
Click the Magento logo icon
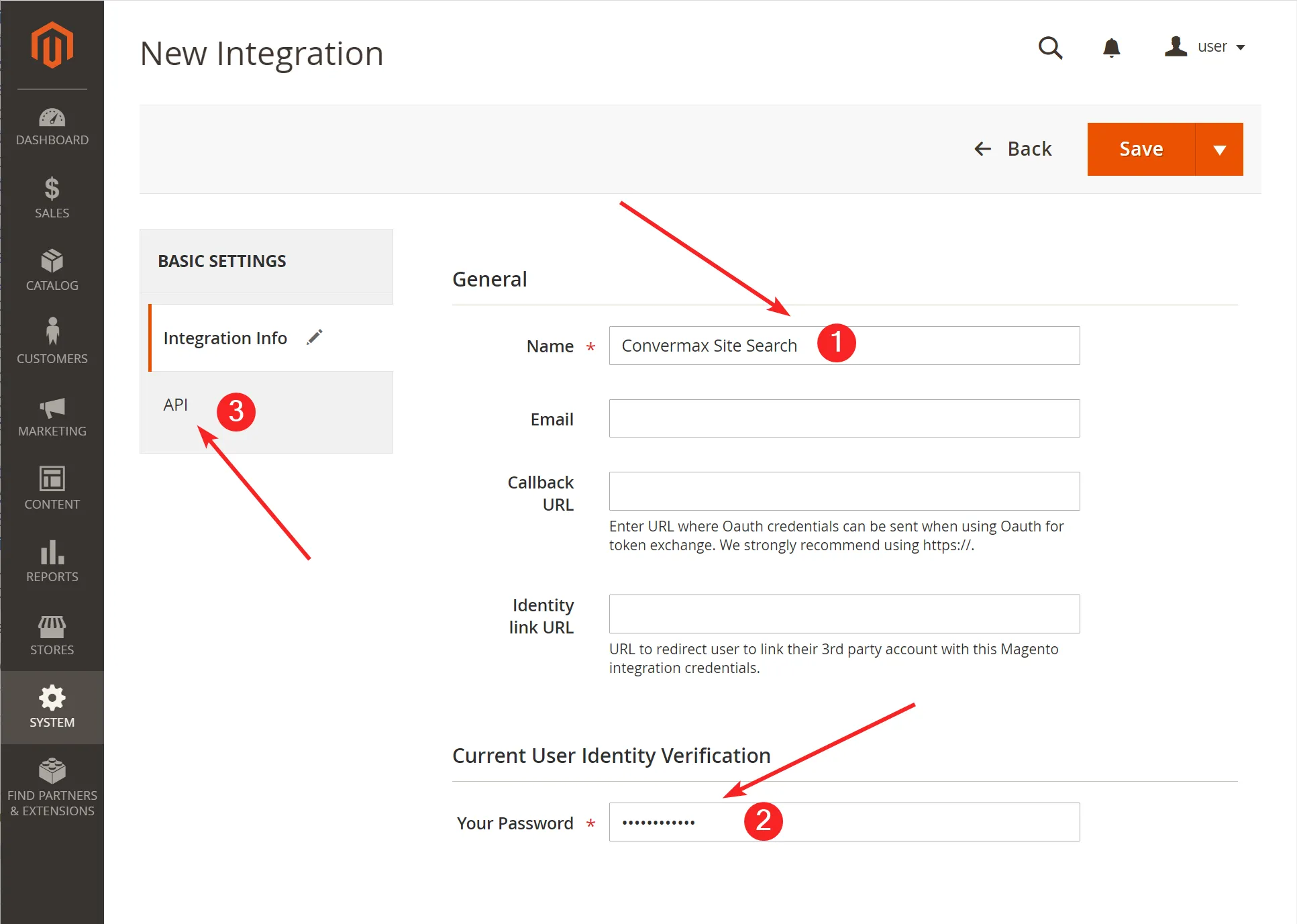(52, 45)
